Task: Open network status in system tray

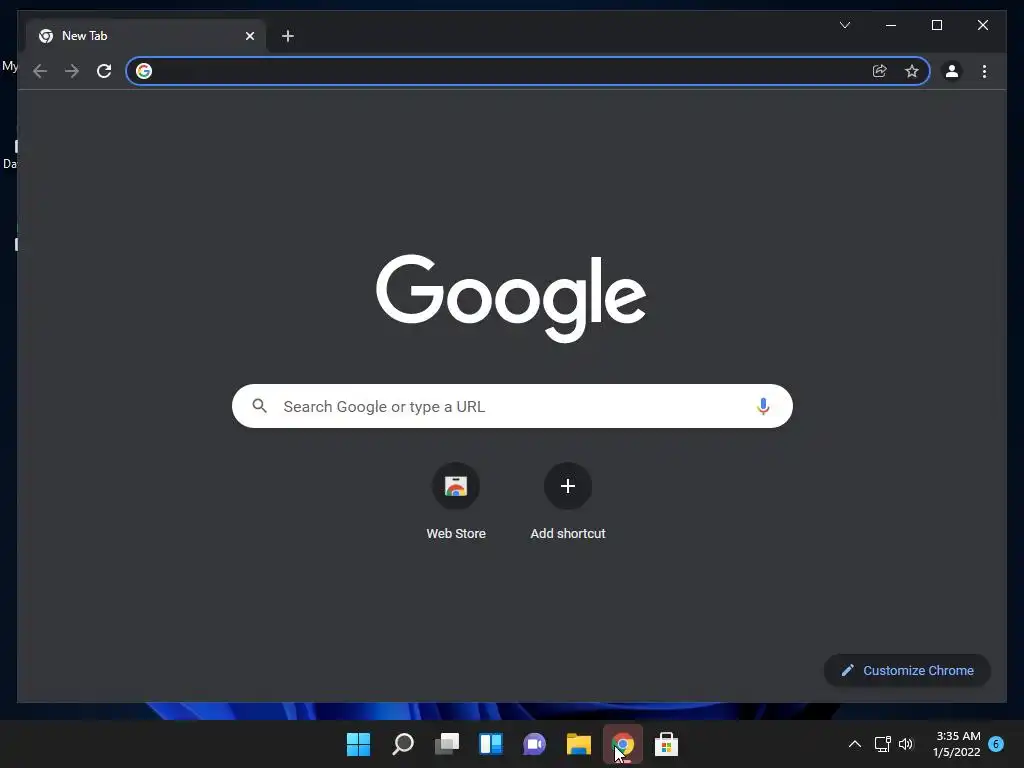Action: point(882,744)
